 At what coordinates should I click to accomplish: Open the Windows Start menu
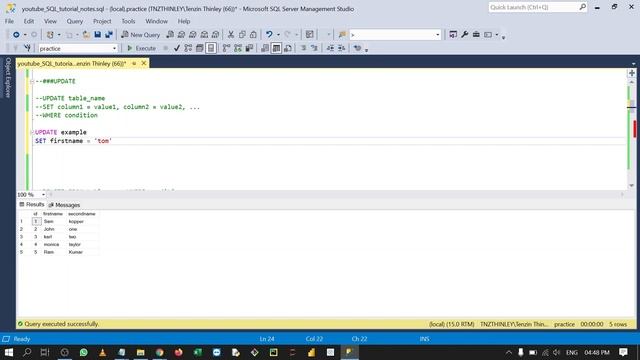(8, 352)
